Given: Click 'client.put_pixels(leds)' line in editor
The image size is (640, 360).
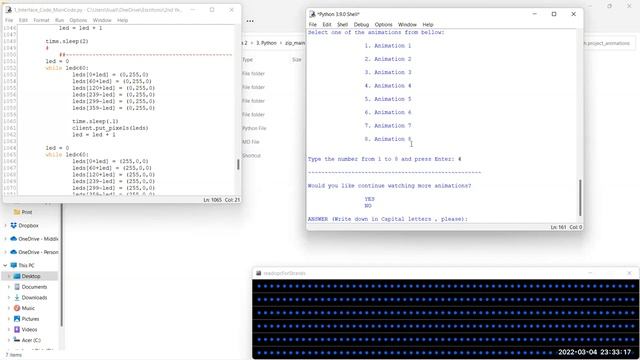Looking at the screenshot, I should click(110, 128).
